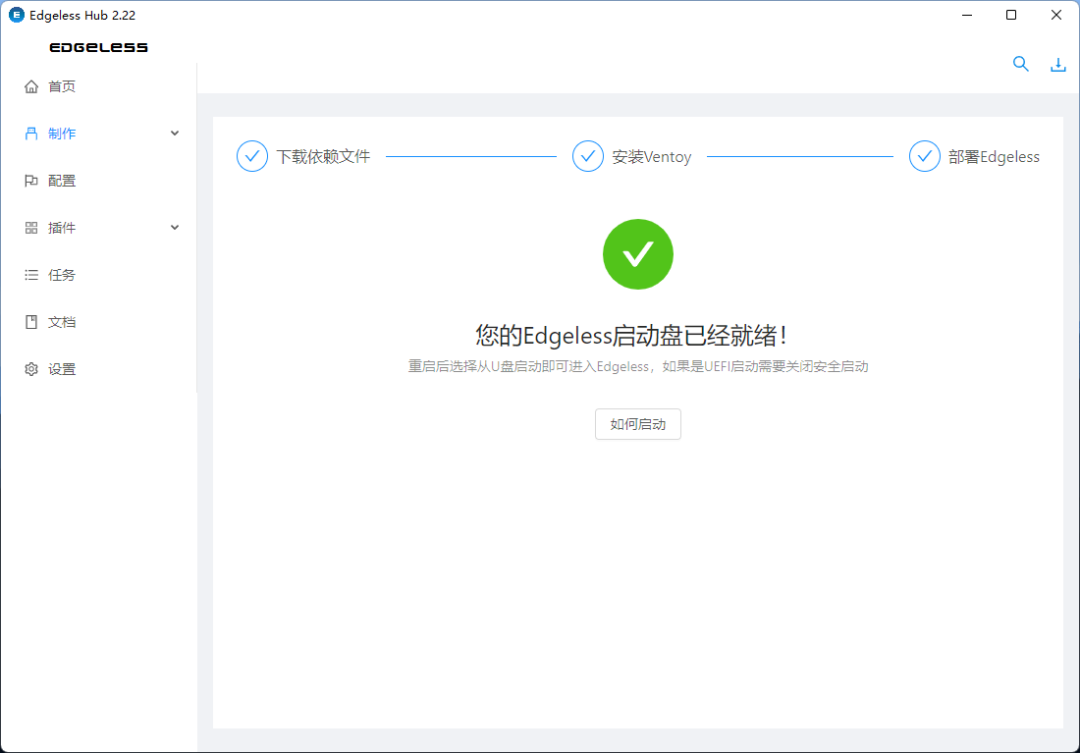Click the 下载依赖文件 step checkmark

click(x=252, y=156)
